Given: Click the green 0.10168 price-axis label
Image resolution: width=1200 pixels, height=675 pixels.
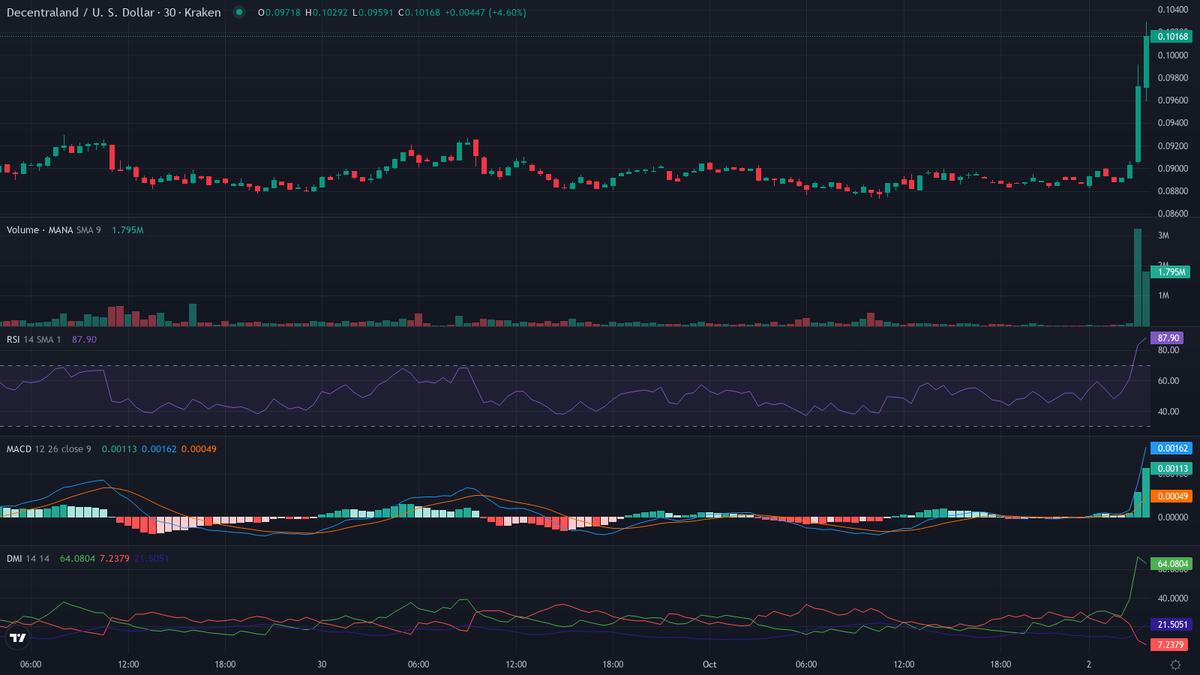Looking at the screenshot, I should (x=1172, y=36).
